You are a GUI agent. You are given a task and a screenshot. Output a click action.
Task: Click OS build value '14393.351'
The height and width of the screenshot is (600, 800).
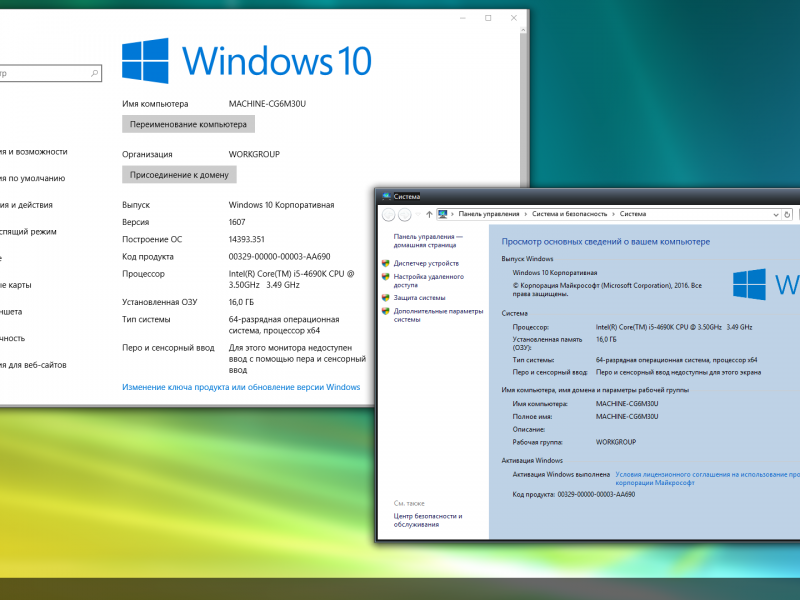tap(246, 239)
